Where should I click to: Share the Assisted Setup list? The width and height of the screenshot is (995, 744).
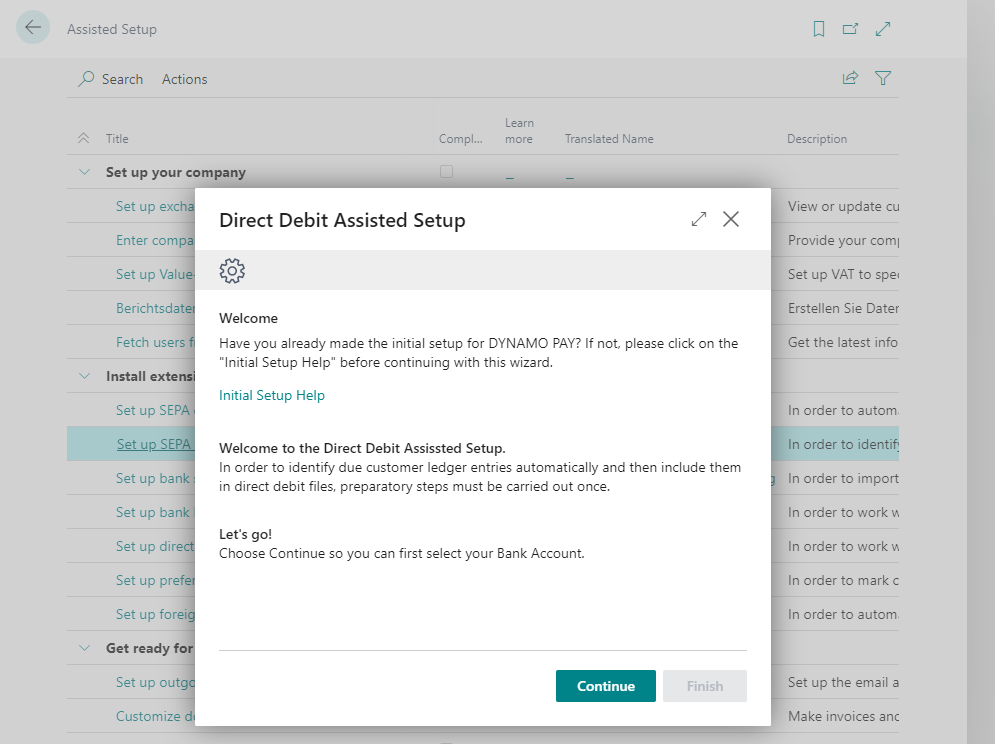[849, 77]
